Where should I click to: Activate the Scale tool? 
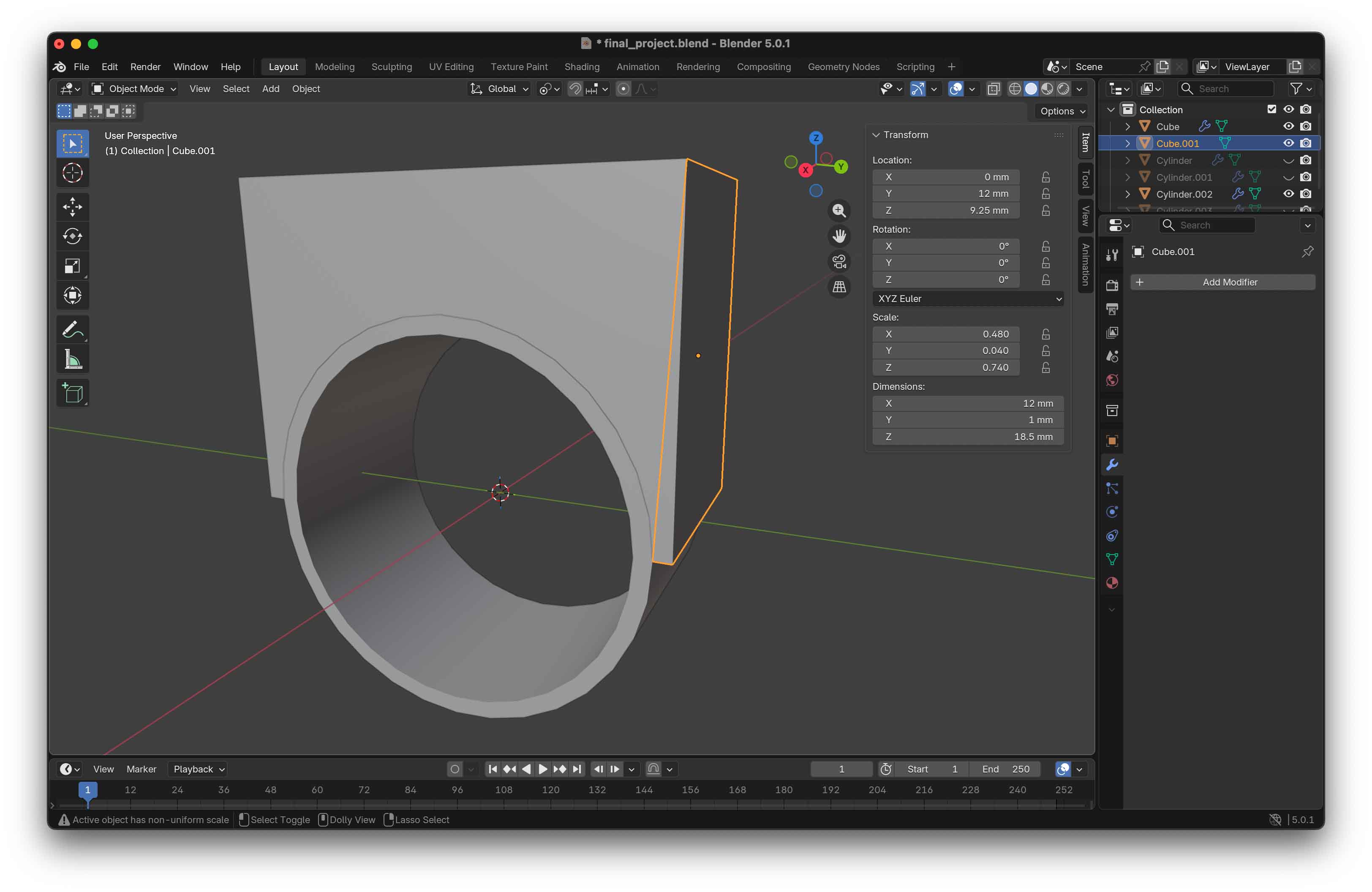click(x=73, y=266)
